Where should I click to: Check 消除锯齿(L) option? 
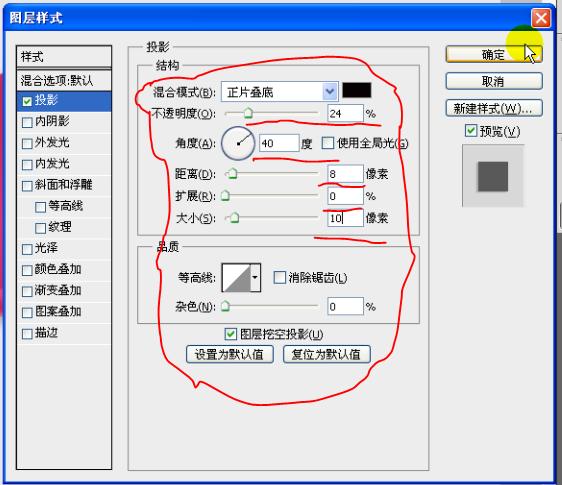pos(280,277)
